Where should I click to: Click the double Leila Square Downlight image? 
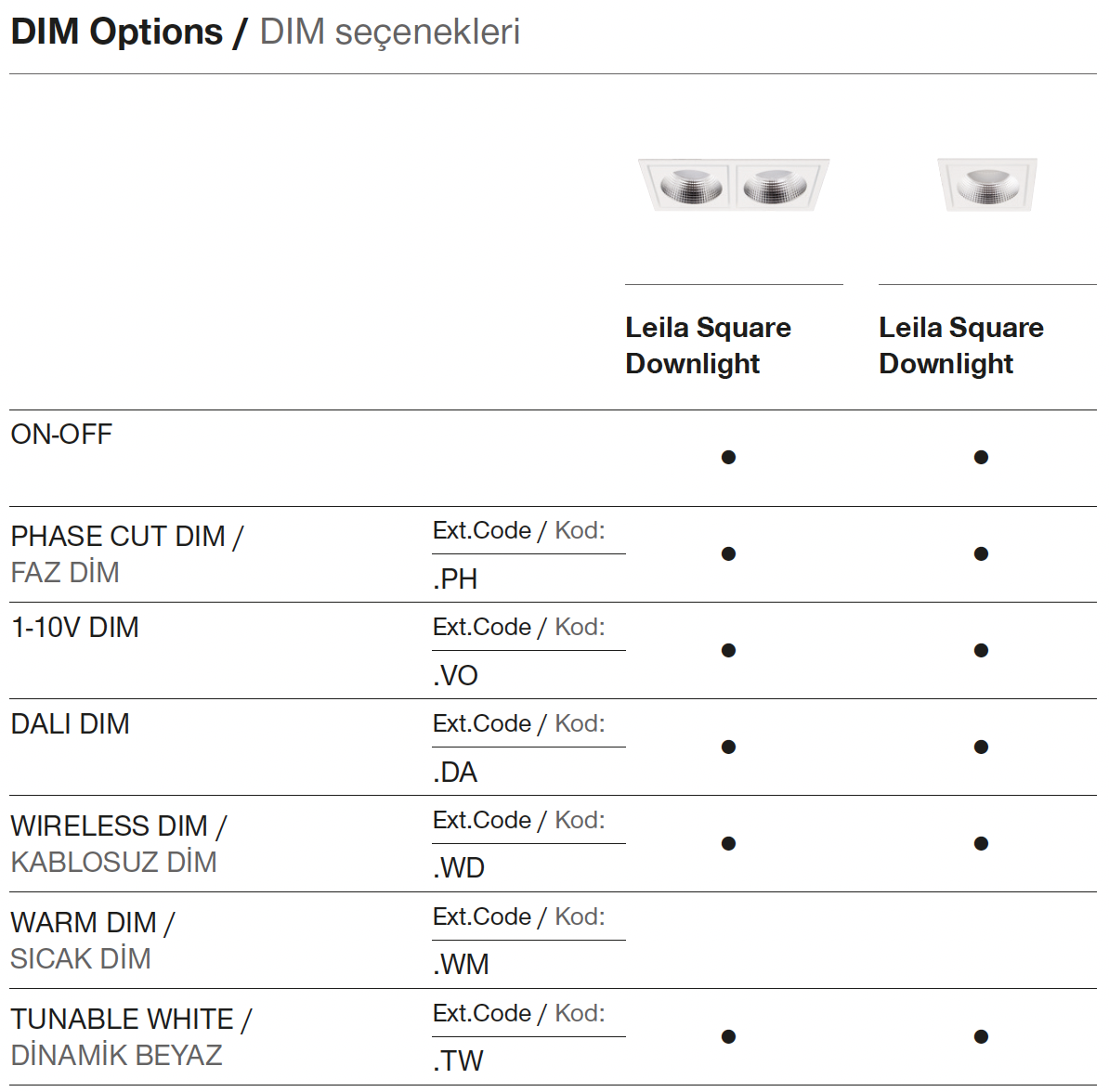pyautogui.click(x=733, y=184)
